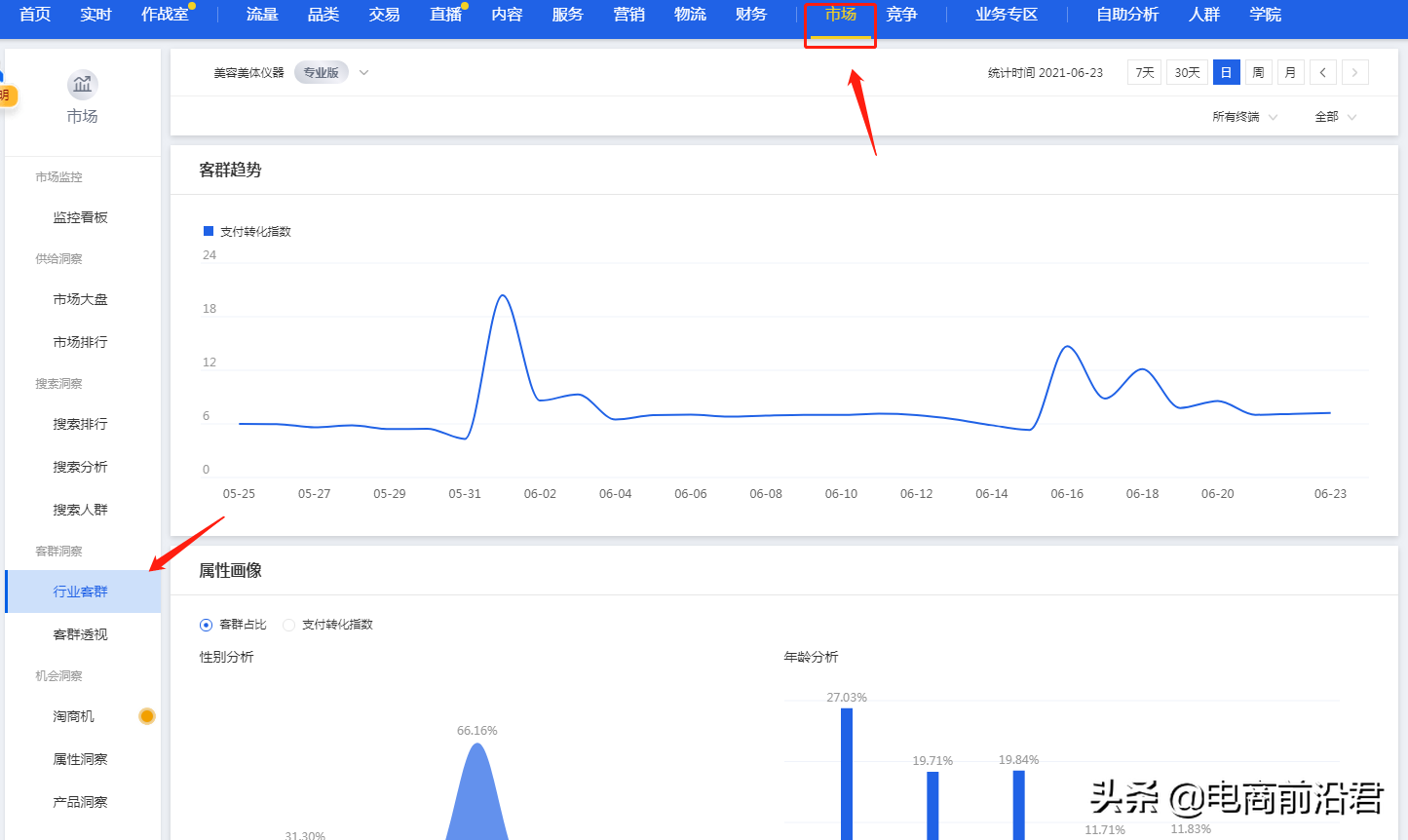The height and width of the screenshot is (840, 1408).
Task: Click the 支付转化指数 blue legend square
Action: tap(208, 231)
